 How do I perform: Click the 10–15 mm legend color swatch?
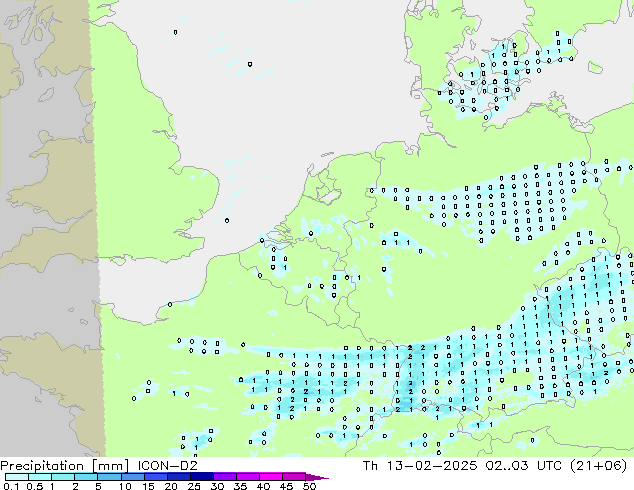coord(133,477)
